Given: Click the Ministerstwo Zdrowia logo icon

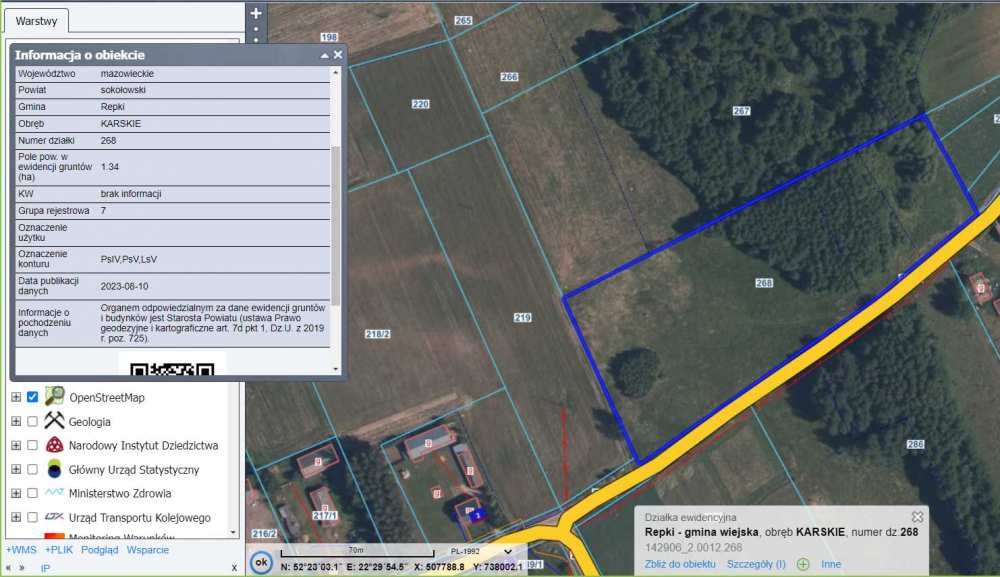Looking at the screenshot, I should 54,492.
